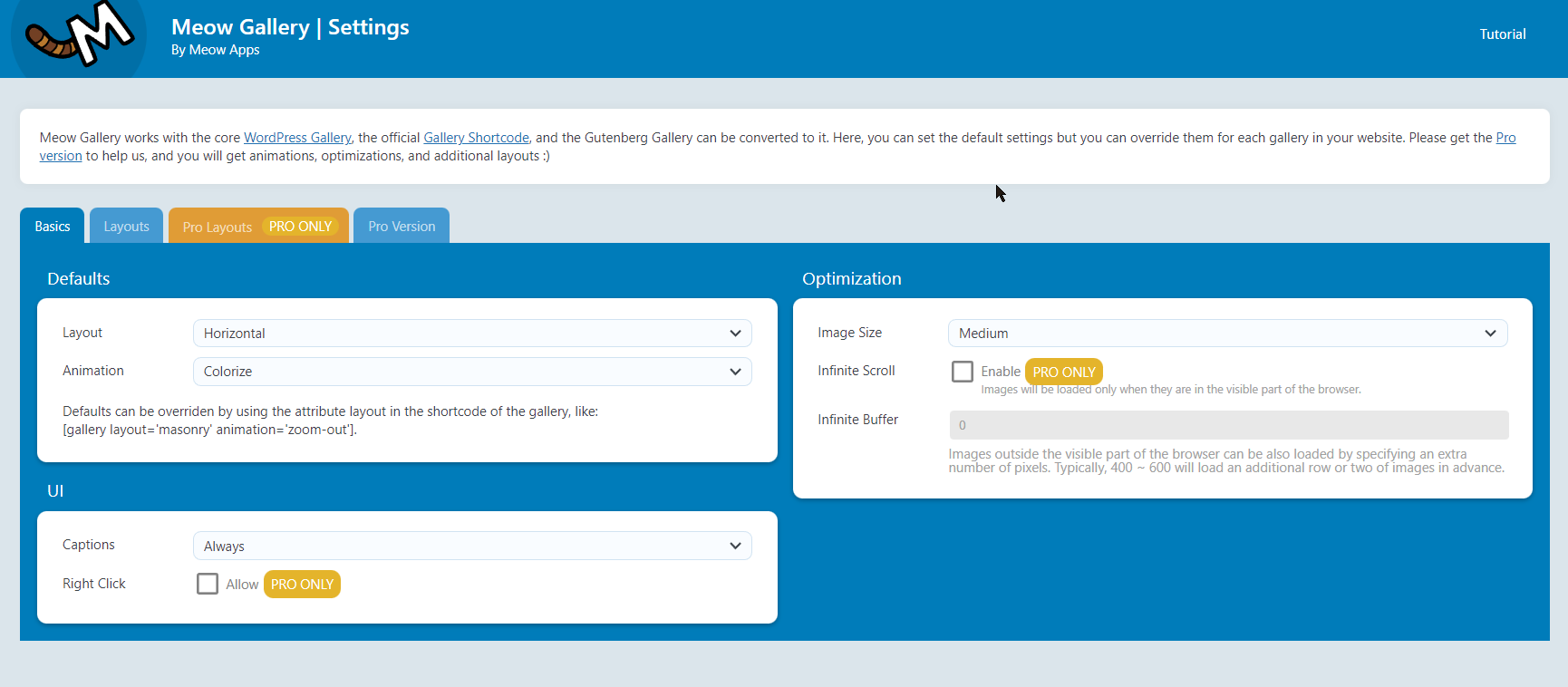
Task: Click the 'Animation' field label
Action: [x=93, y=371]
